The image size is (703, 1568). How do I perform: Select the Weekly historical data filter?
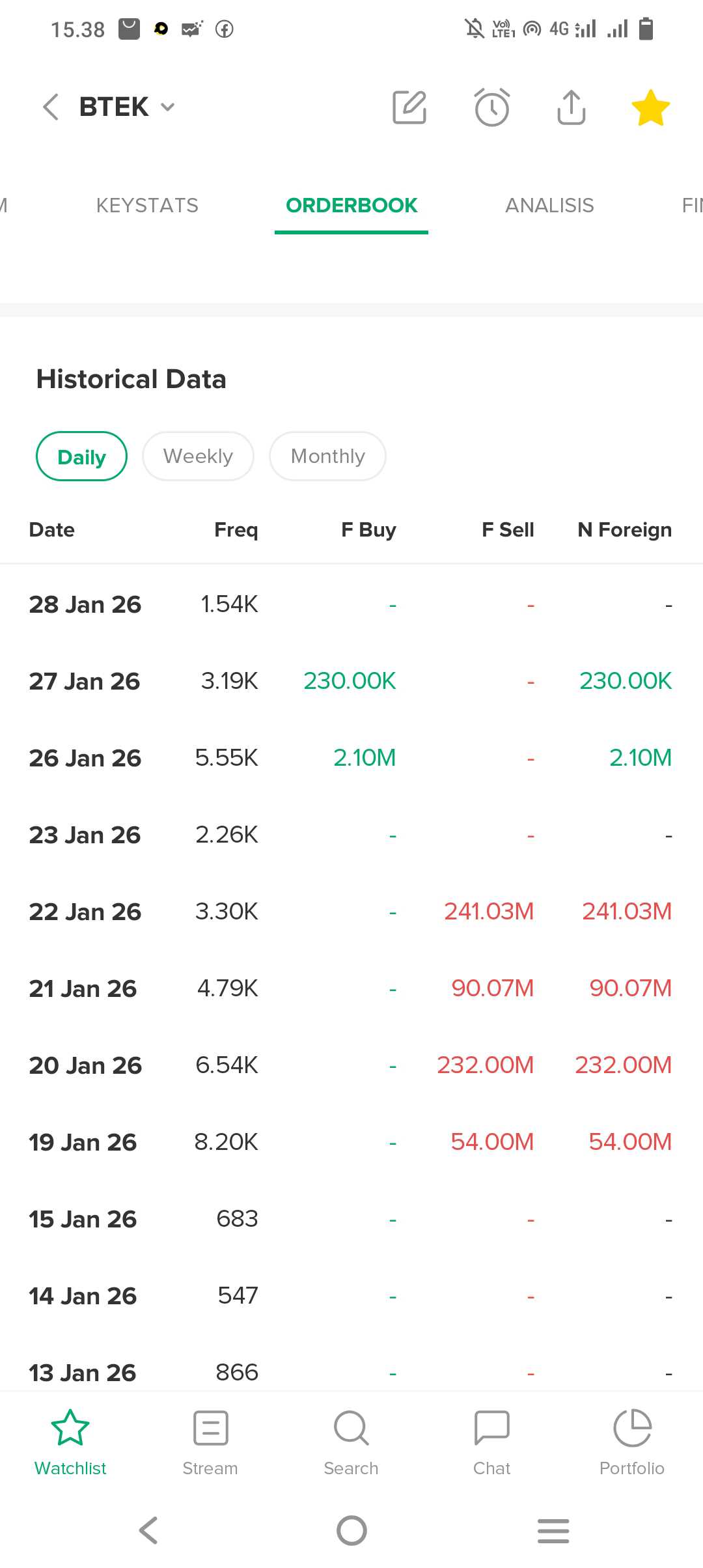(198, 456)
